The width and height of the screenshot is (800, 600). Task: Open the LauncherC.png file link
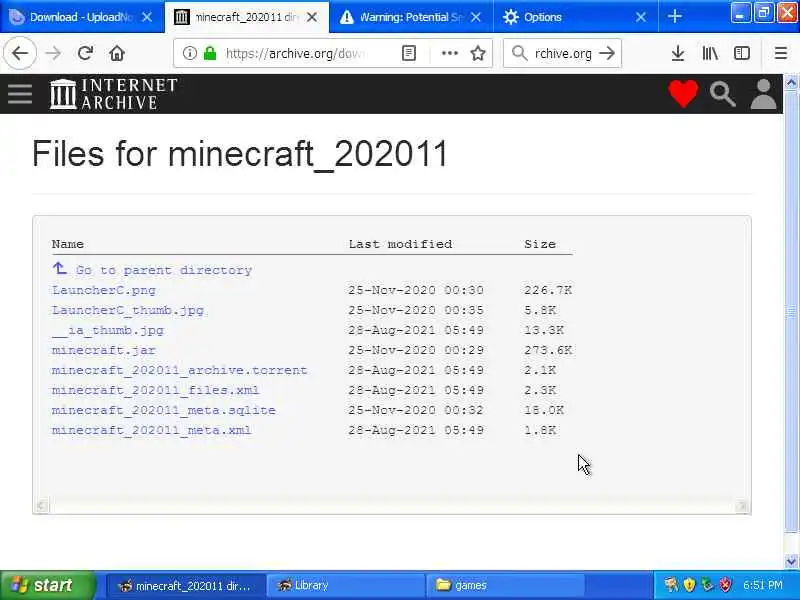click(x=104, y=290)
